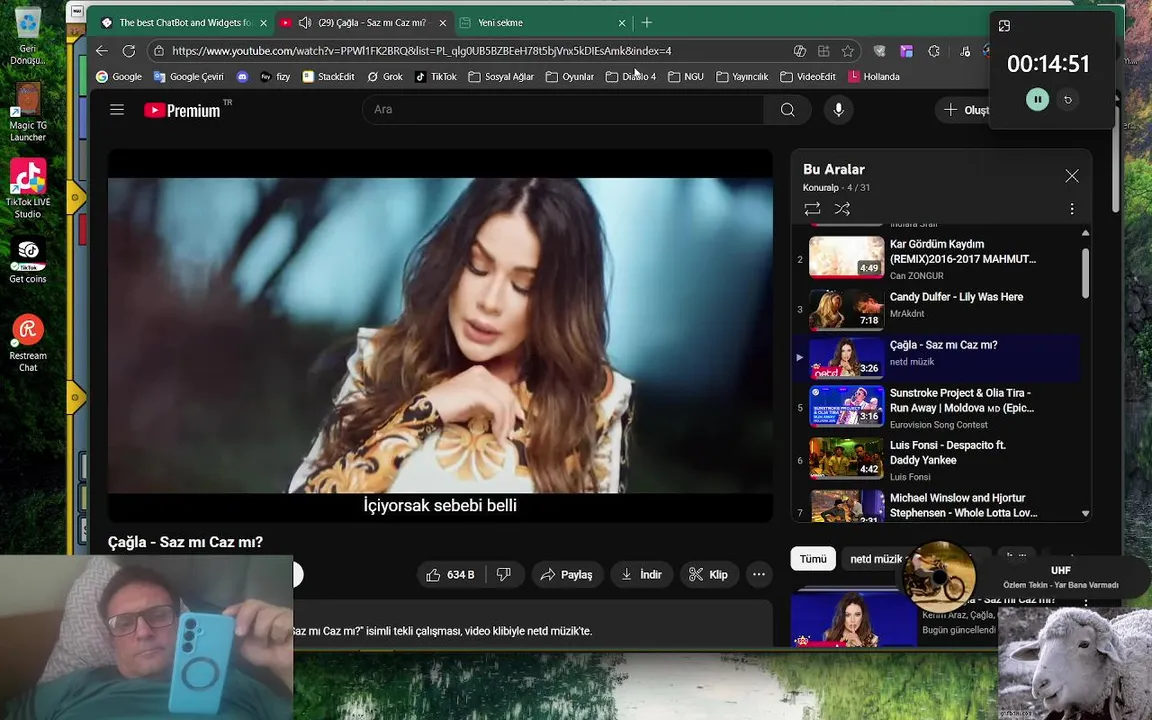Open Grok bookmark

[385, 76]
